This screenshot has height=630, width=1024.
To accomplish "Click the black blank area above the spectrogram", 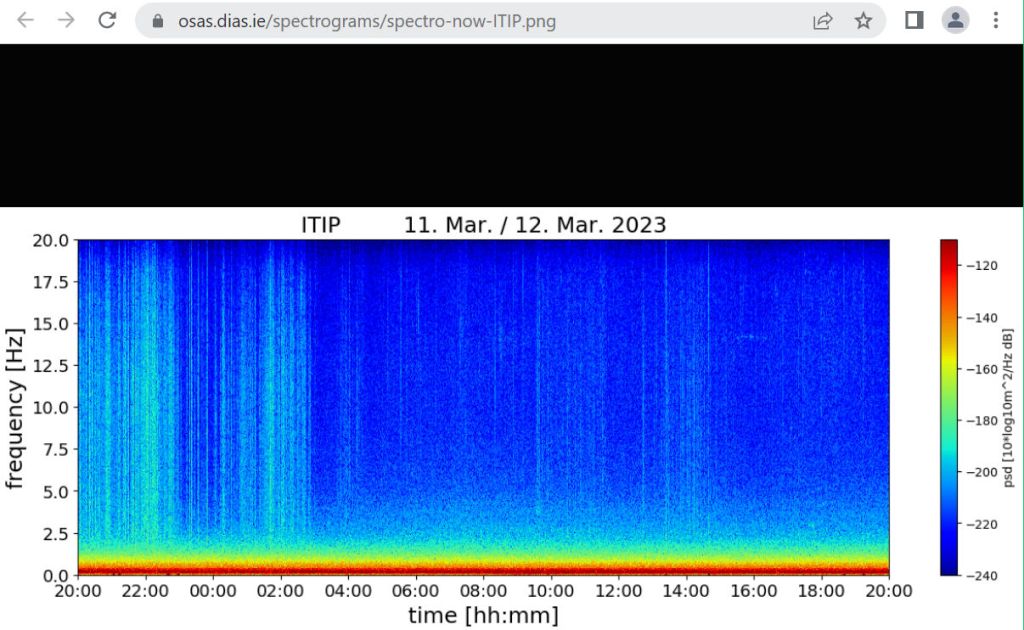I will (x=511, y=125).
